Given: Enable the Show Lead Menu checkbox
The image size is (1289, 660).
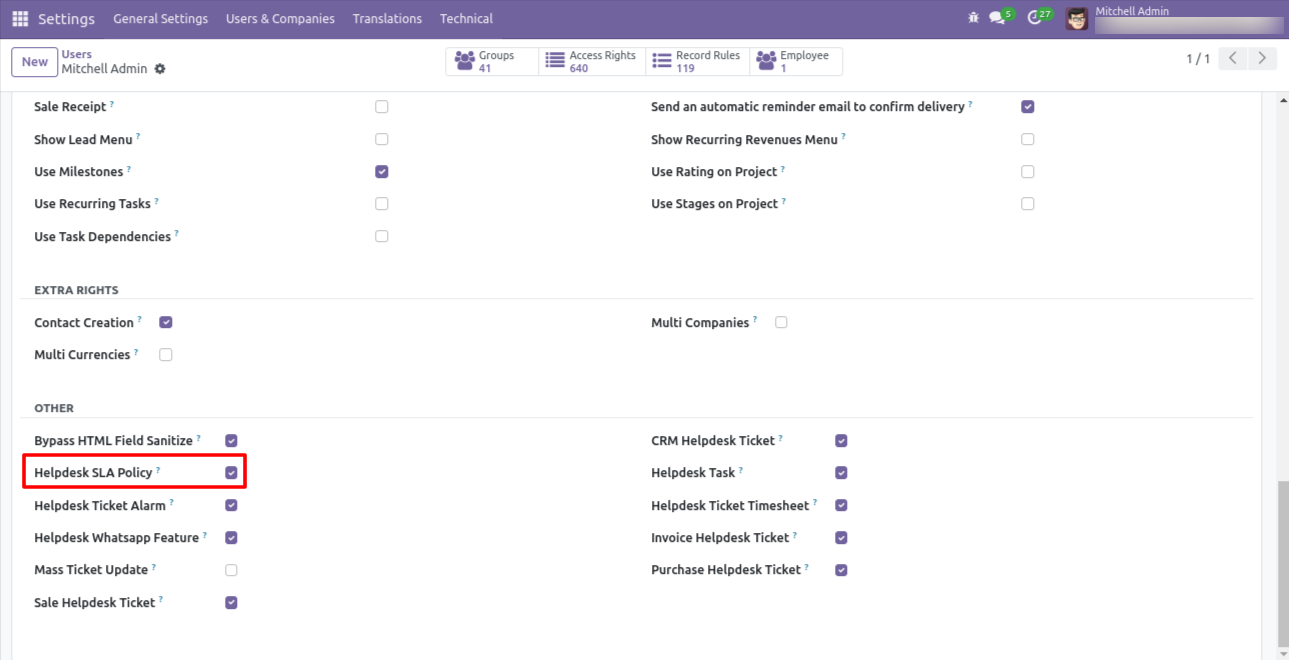Looking at the screenshot, I should pyautogui.click(x=382, y=139).
